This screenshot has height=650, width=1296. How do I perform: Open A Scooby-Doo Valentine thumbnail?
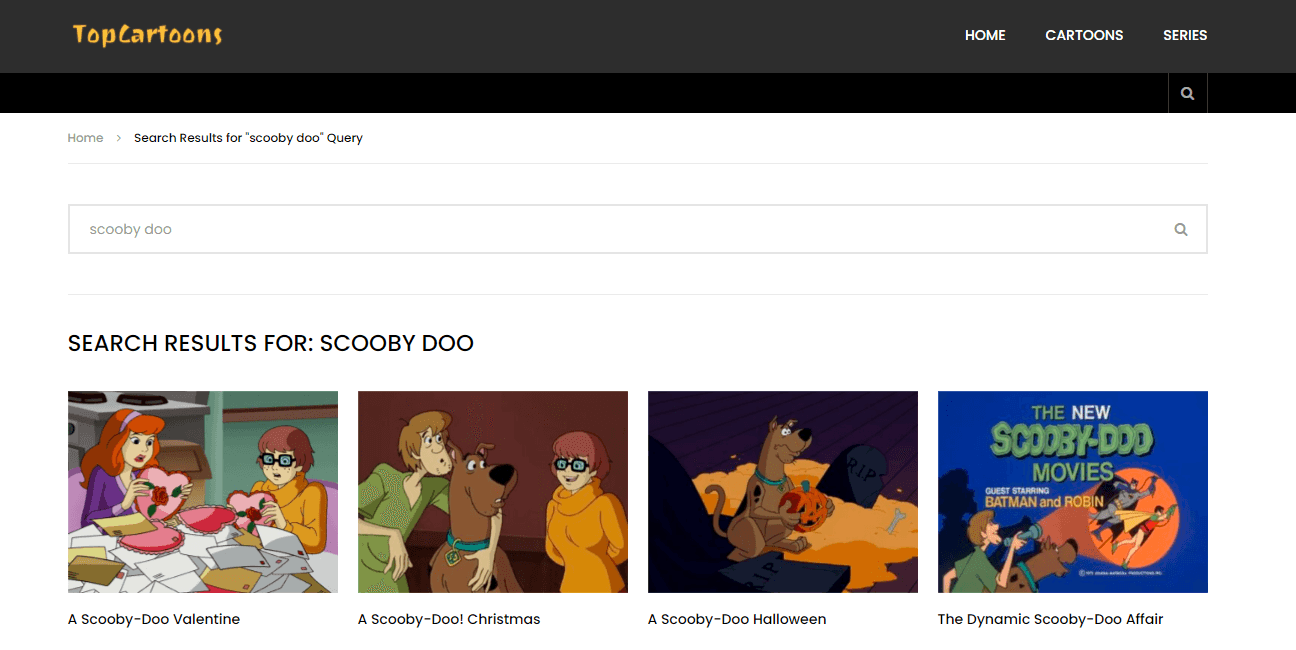[x=203, y=492]
